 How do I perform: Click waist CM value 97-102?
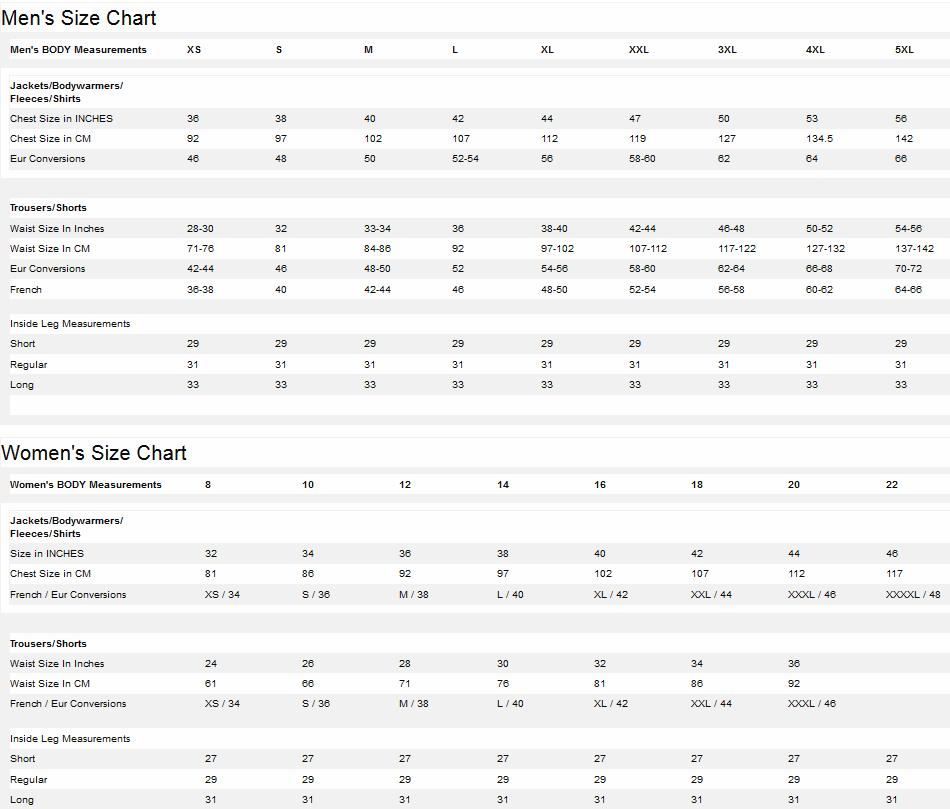(x=557, y=249)
